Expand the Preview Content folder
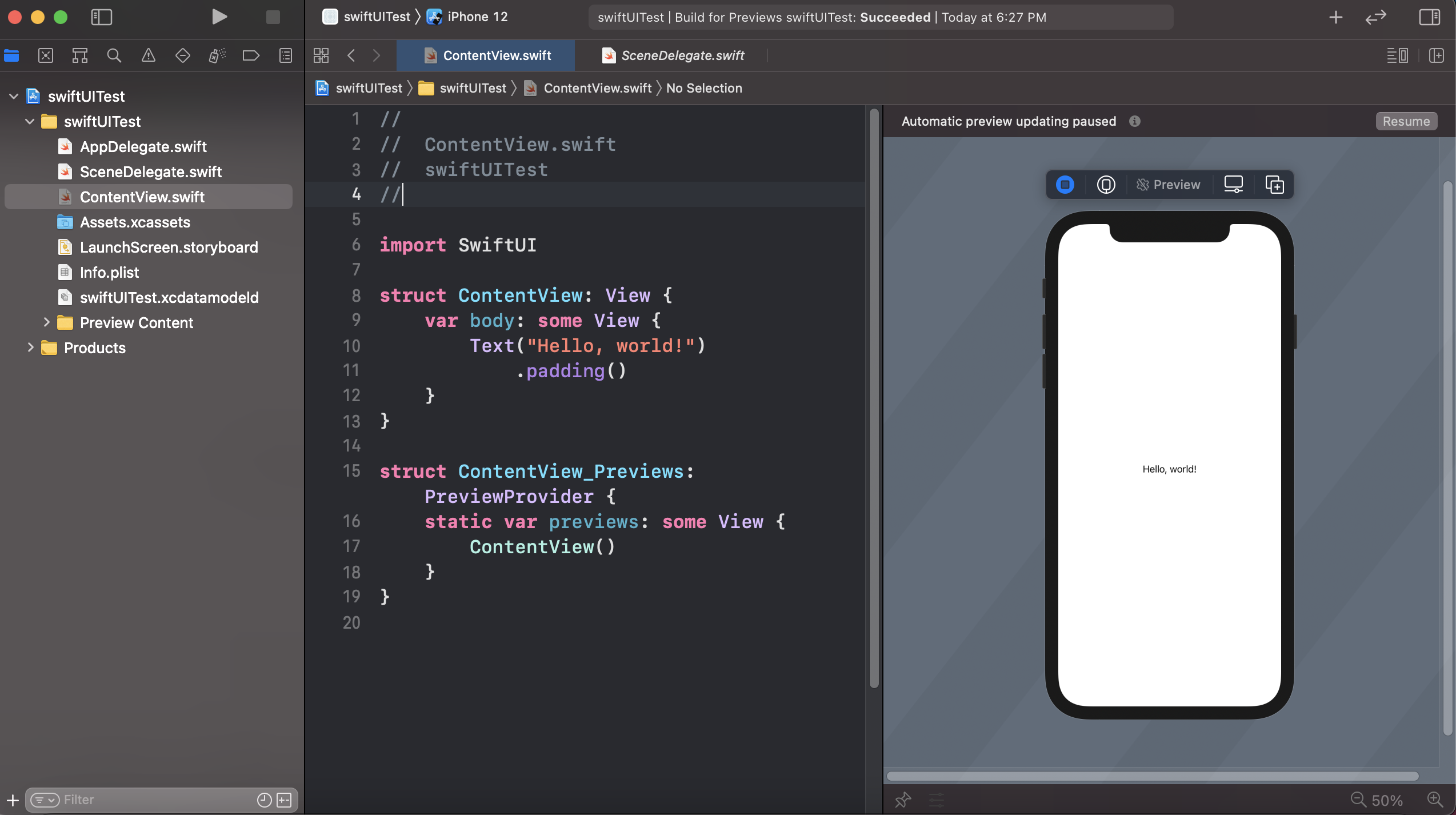The height and width of the screenshot is (815, 1456). click(x=47, y=322)
